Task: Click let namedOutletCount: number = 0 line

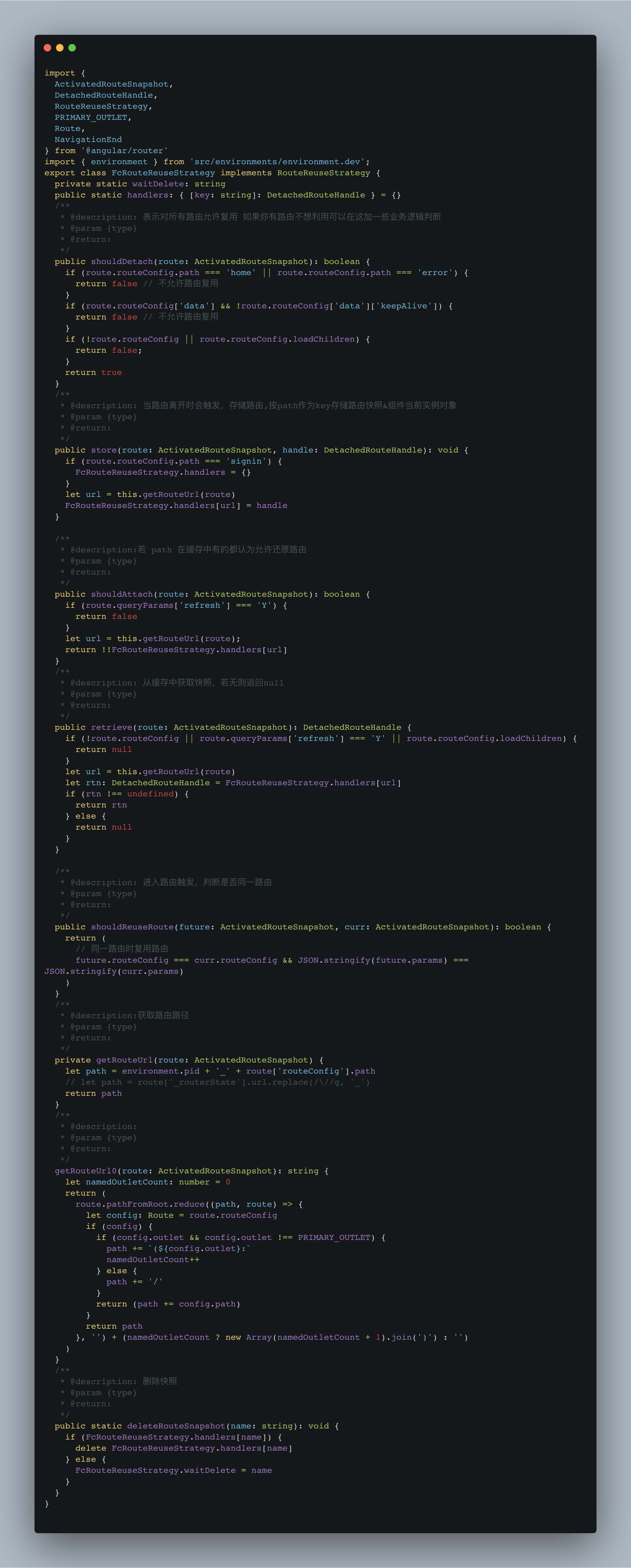Action: tap(148, 1181)
